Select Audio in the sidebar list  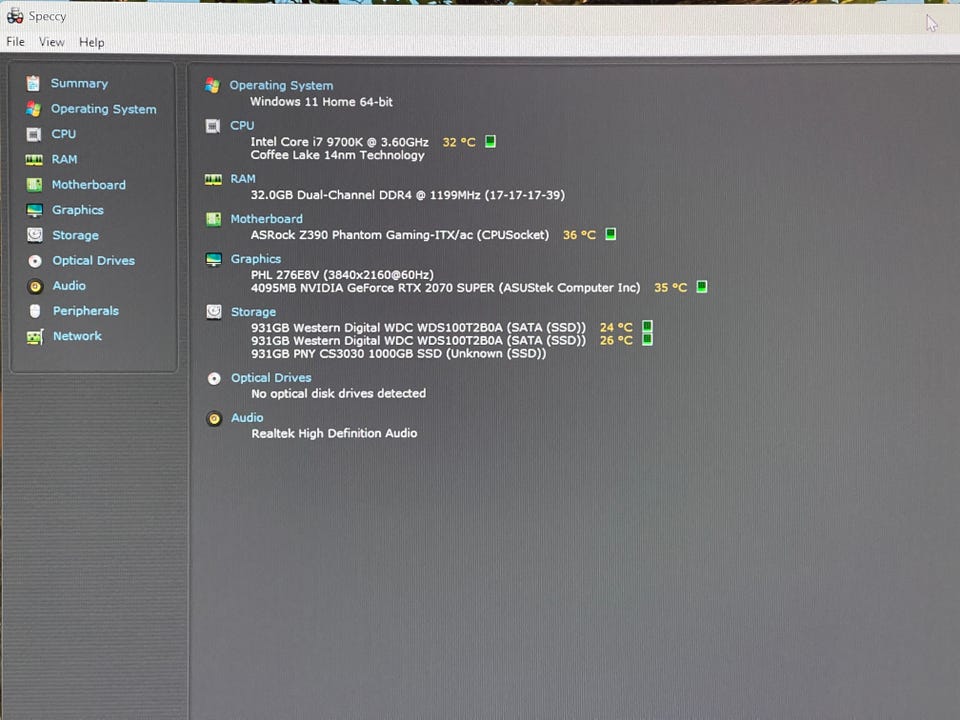[69, 285]
